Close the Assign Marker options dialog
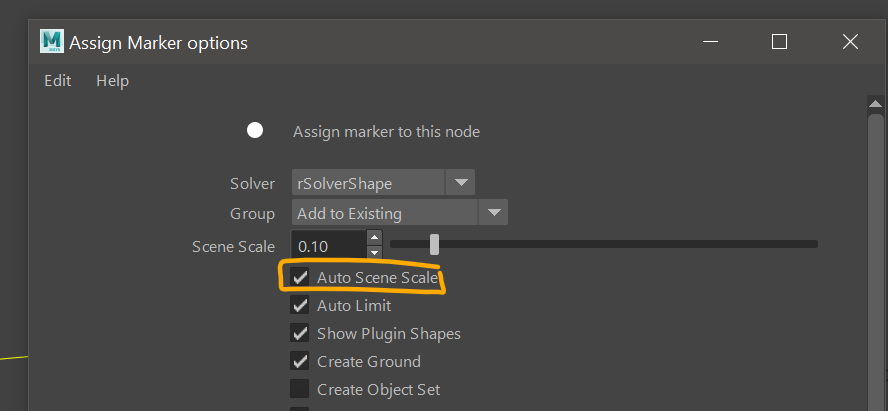 pyautogui.click(x=850, y=42)
